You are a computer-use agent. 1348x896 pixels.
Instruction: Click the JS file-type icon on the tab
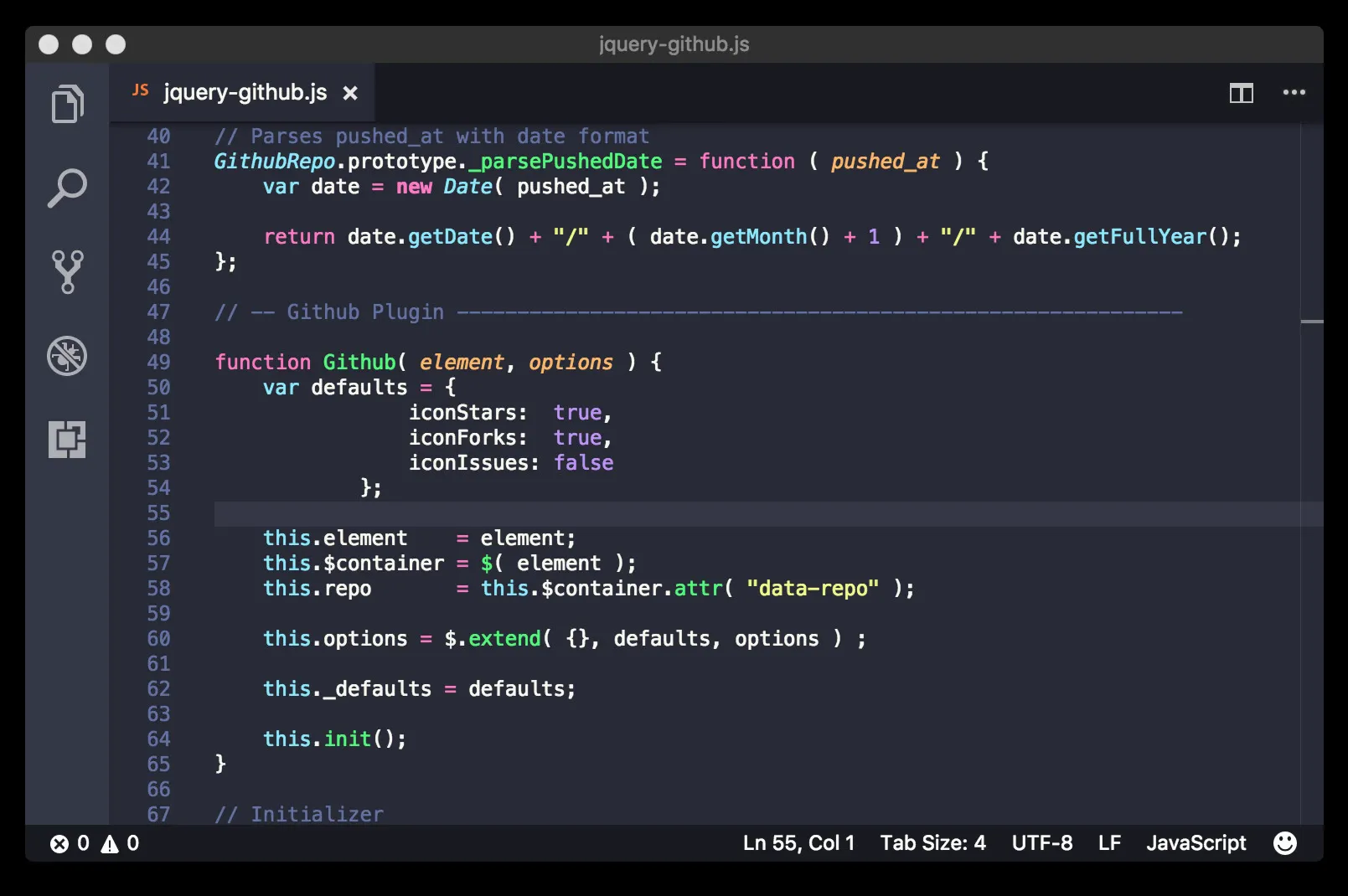click(x=141, y=90)
